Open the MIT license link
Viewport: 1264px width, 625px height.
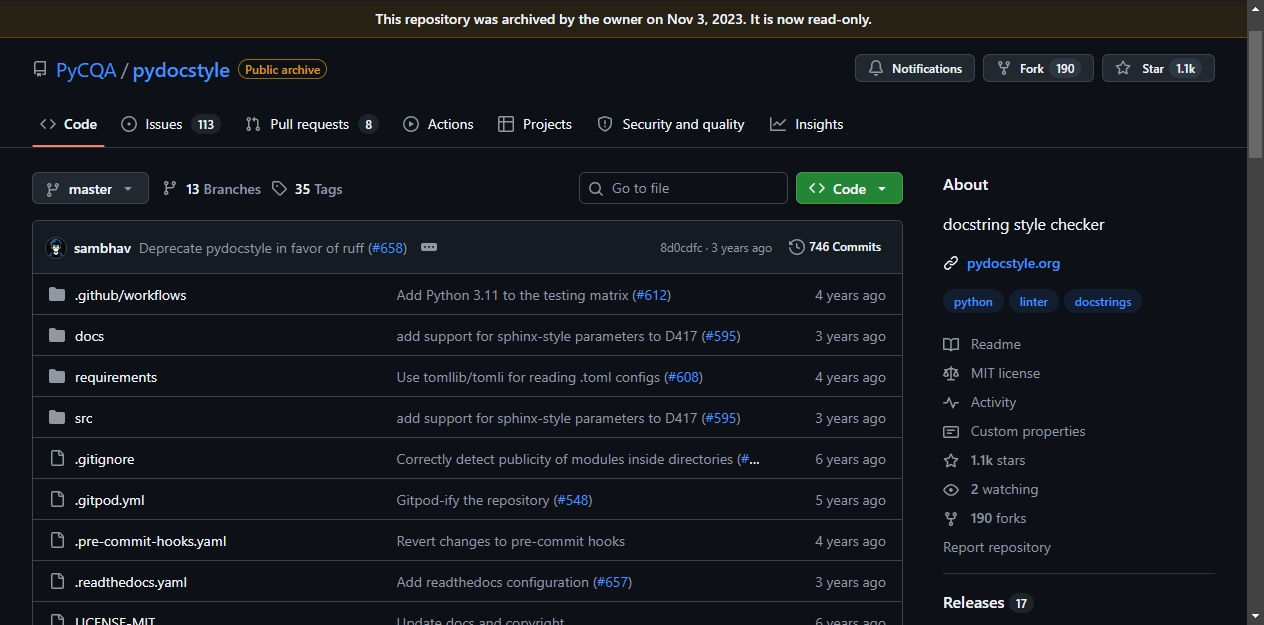click(1005, 373)
